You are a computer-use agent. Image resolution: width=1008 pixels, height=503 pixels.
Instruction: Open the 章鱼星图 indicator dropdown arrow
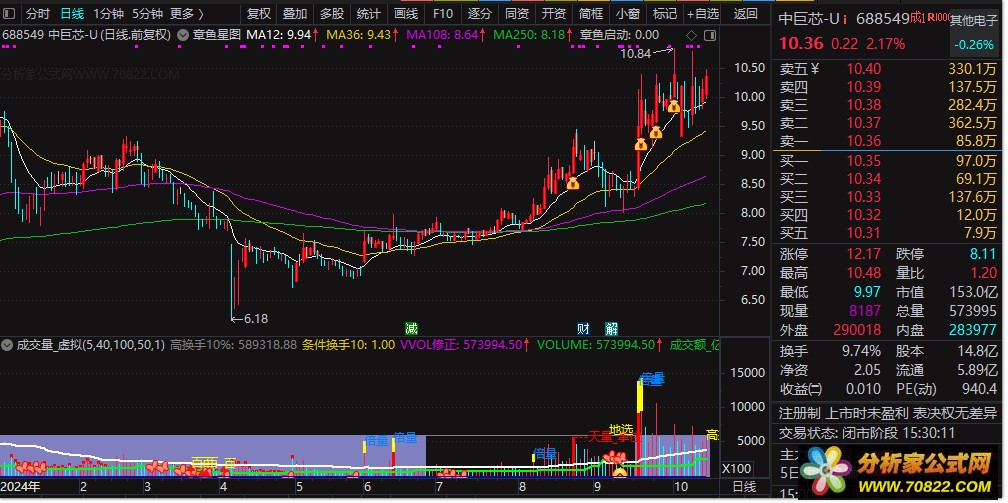181,35
